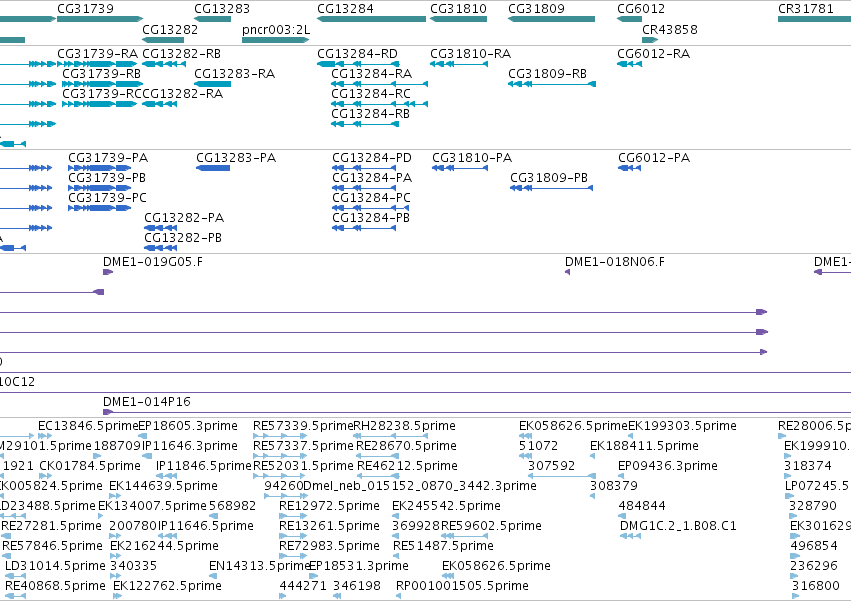851x601 pixels.
Task: Select protein CG13284-PB
Action: pos(371,218)
